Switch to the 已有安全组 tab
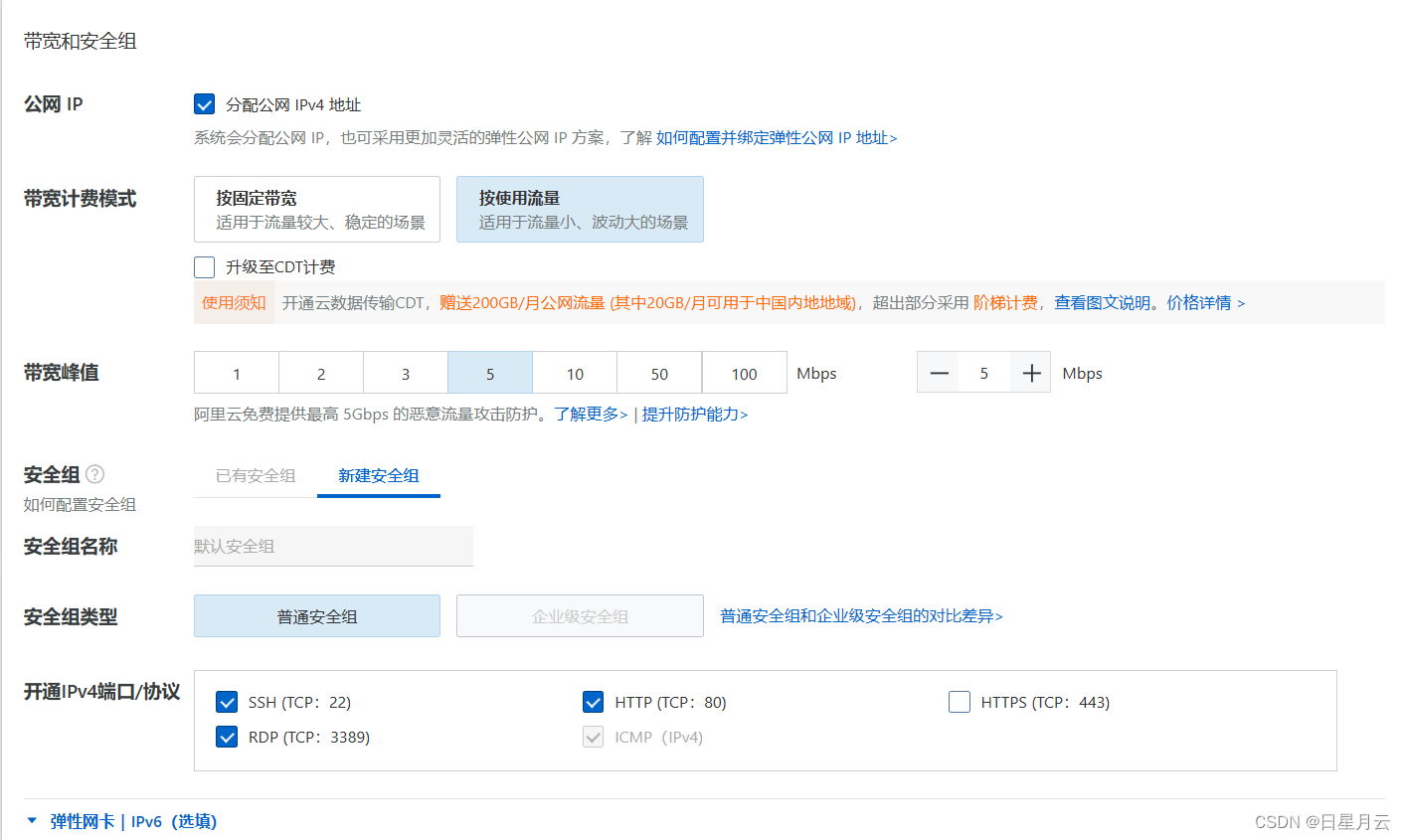1405x840 pixels. click(256, 476)
